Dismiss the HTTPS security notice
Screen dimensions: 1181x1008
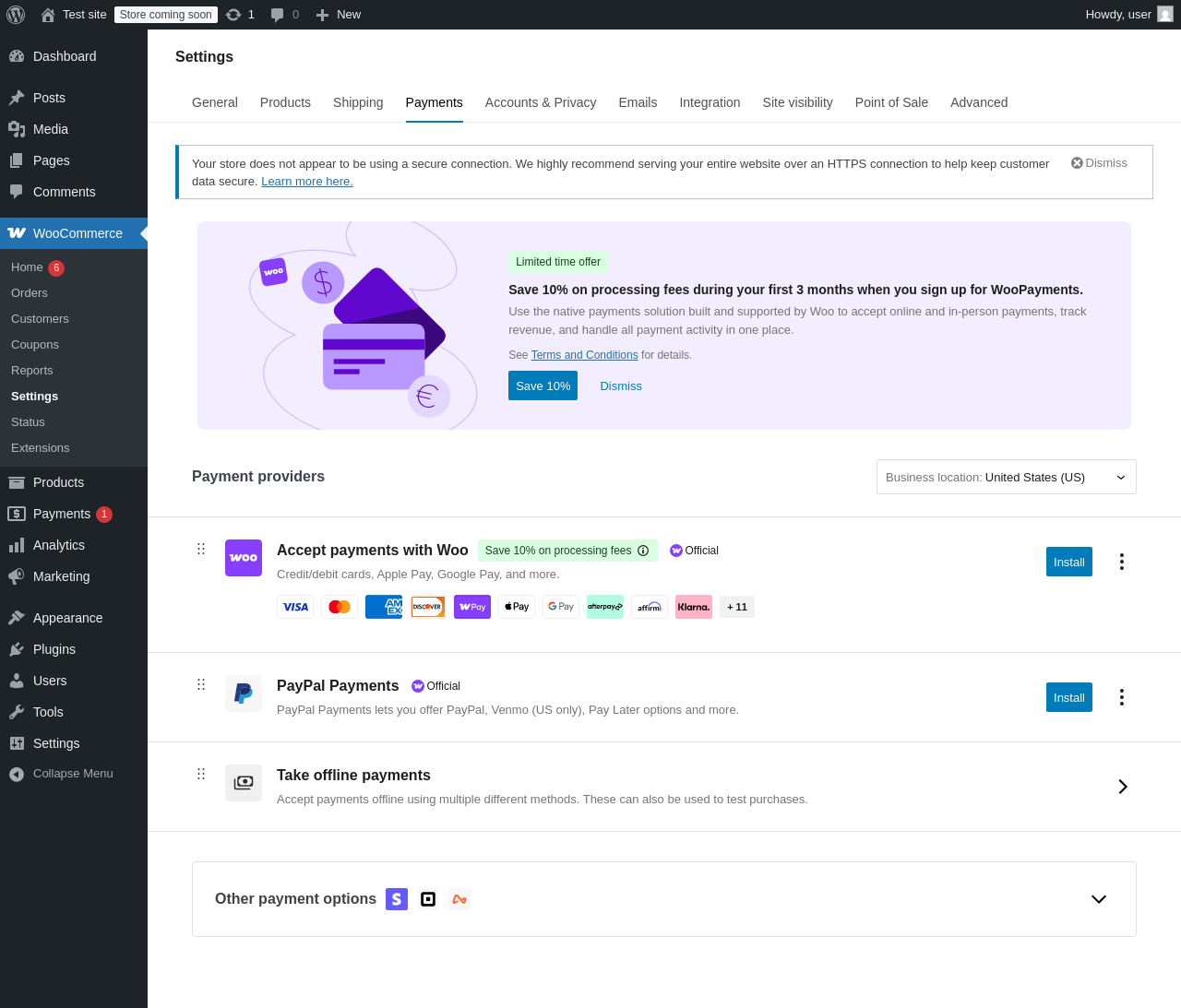(1099, 163)
